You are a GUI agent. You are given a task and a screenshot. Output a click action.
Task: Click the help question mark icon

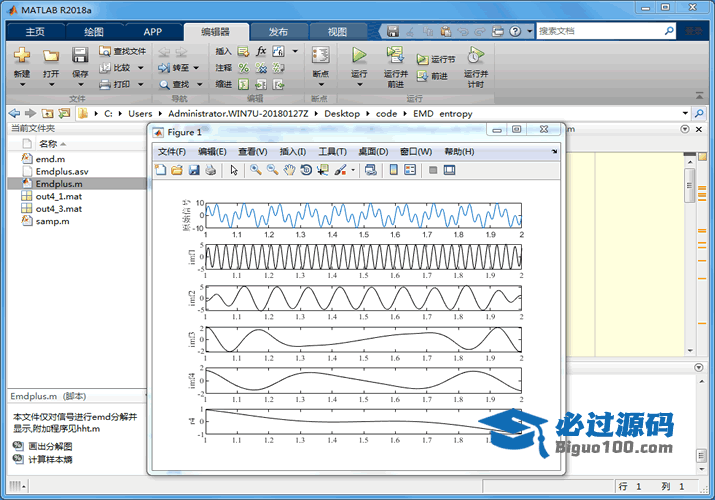coord(515,31)
